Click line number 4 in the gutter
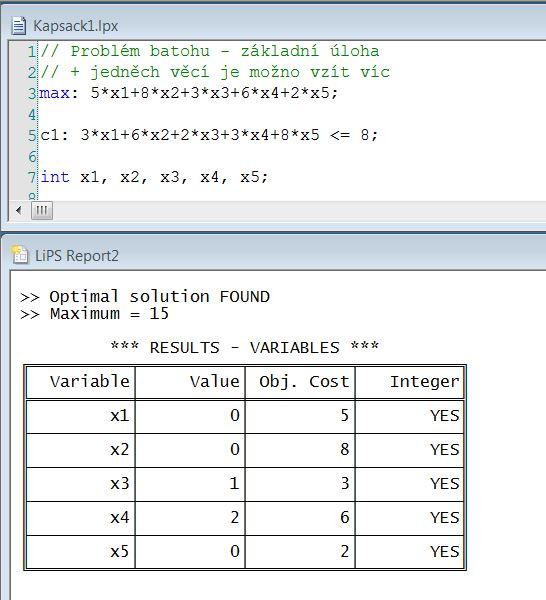Image resolution: width=546 pixels, height=600 pixels. point(31,114)
